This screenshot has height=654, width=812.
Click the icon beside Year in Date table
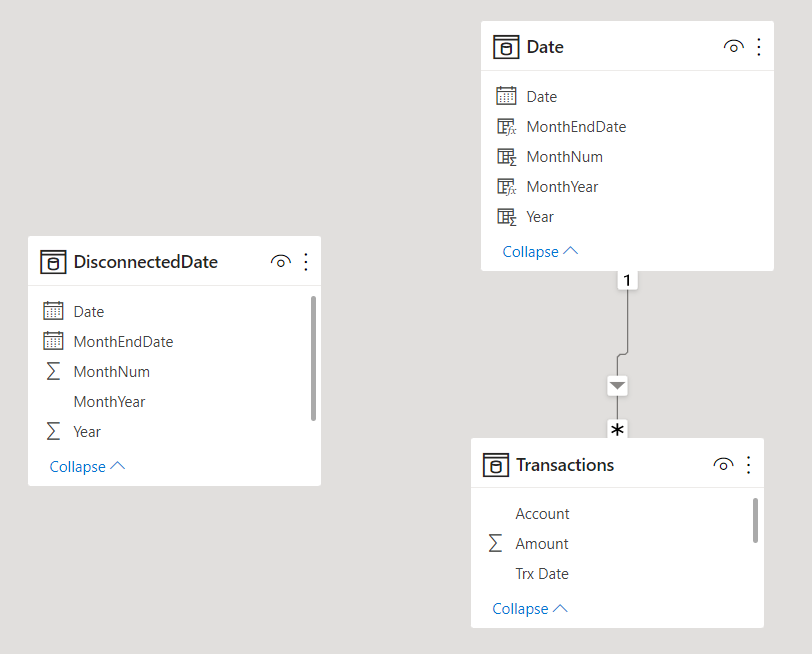tap(506, 217)
